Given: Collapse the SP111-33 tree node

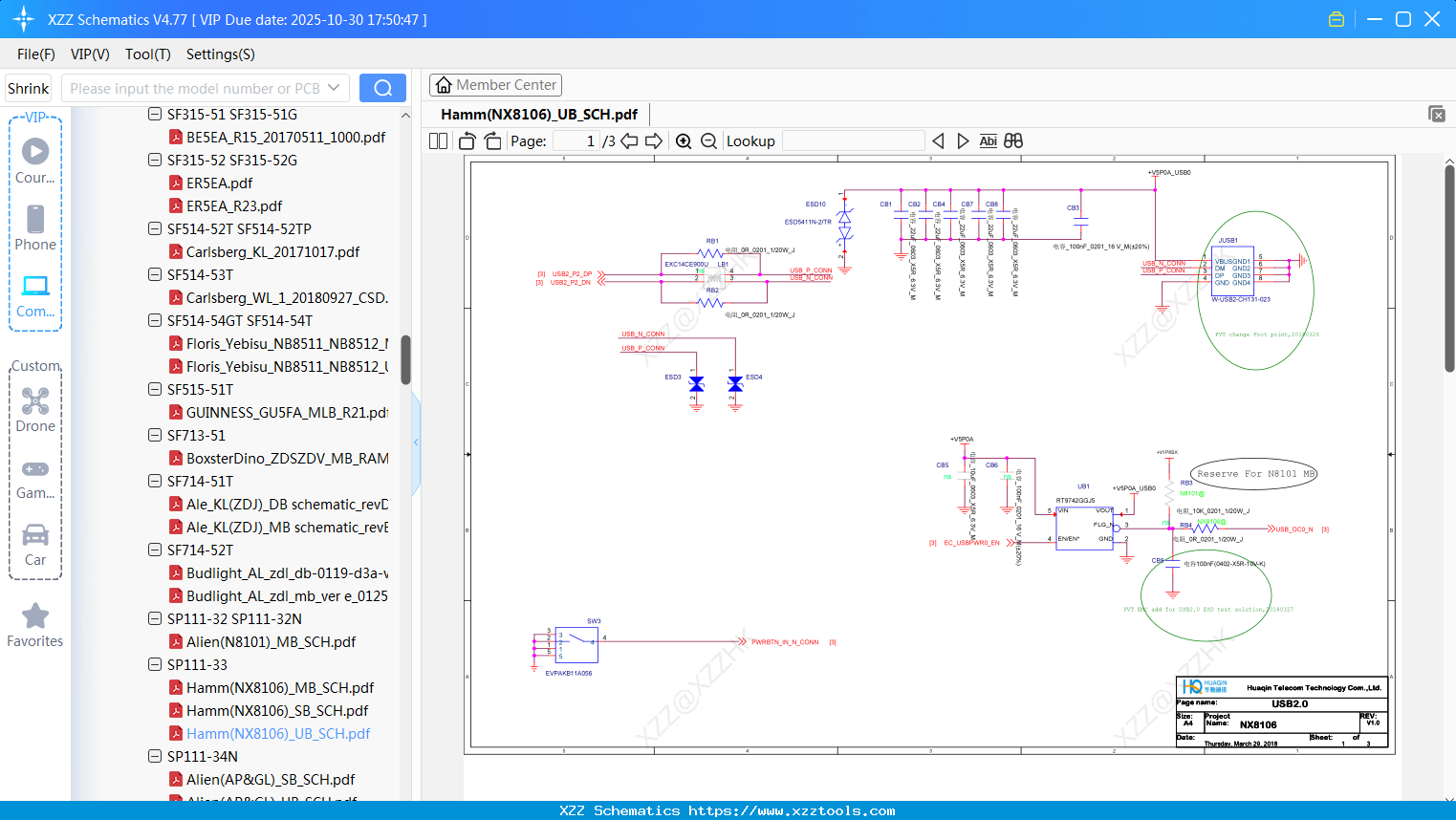Looking at the screenshot, I should tap(155, 664).
